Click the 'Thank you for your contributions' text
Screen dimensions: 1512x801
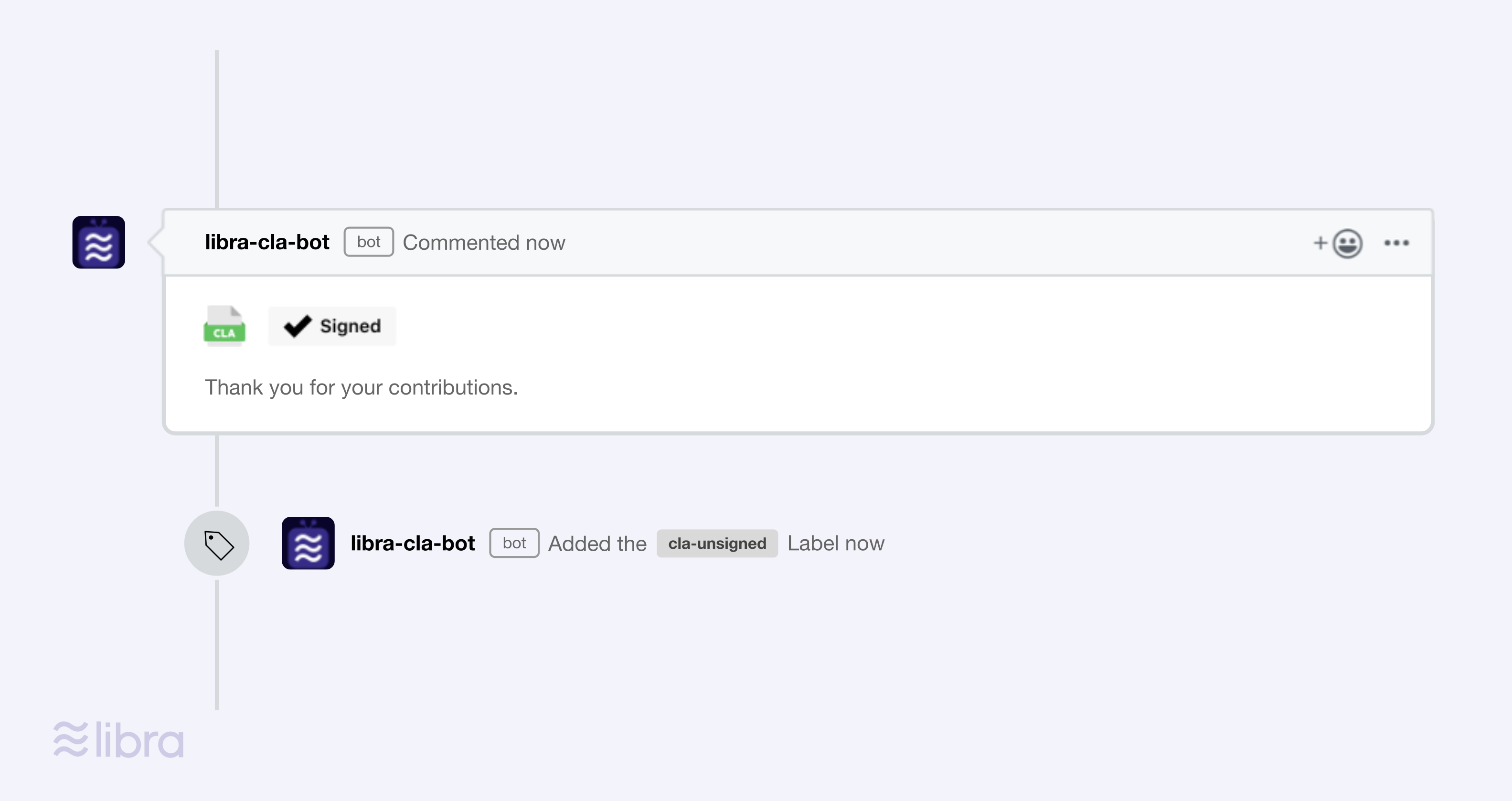coord(361,387)
